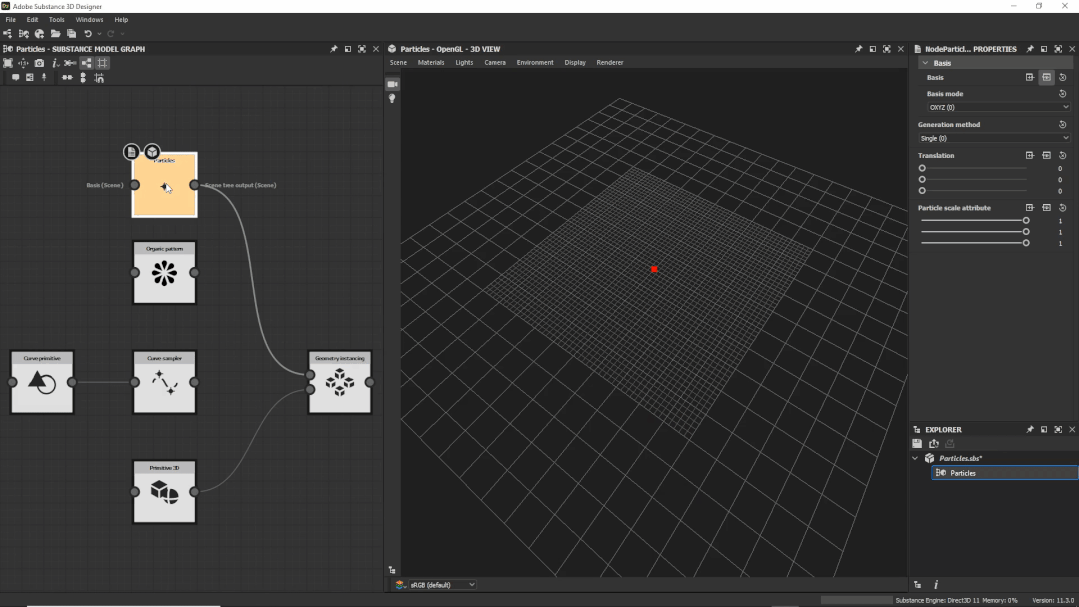1079x607 pixels.
Task: Click the new Substance graph icon in main toolbar
Action: (8, 34)
